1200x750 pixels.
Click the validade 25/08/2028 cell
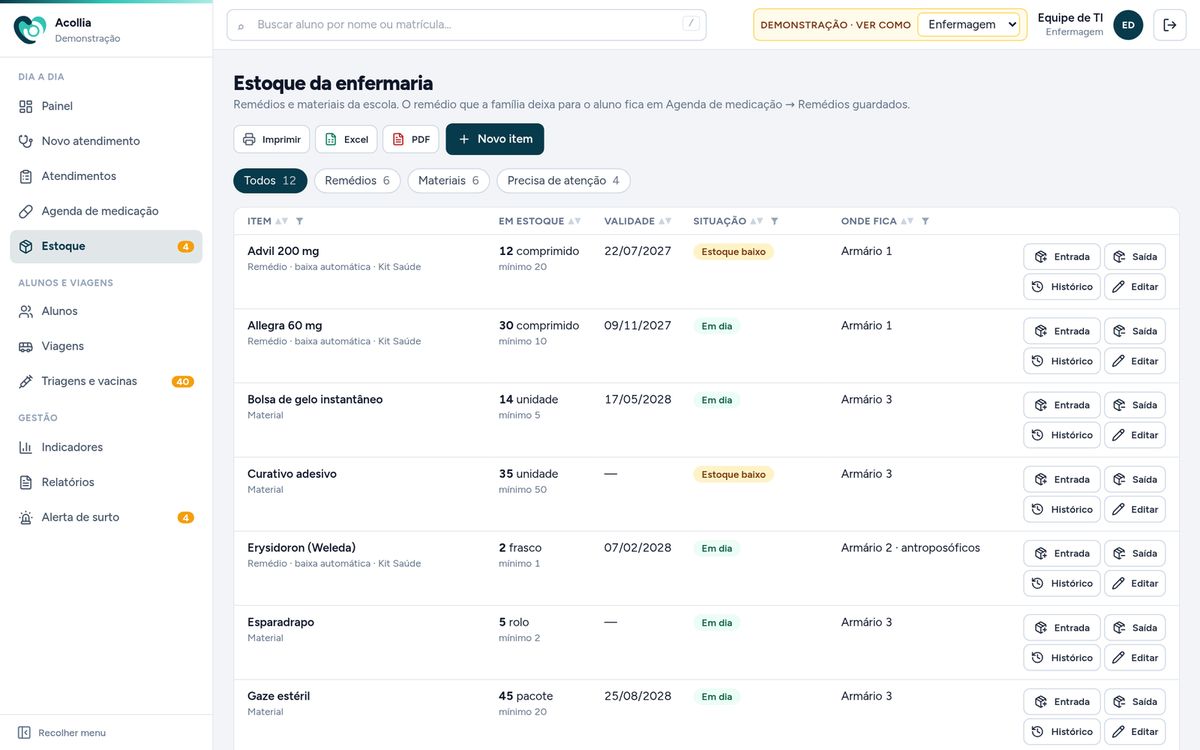[x=638, y=696]
